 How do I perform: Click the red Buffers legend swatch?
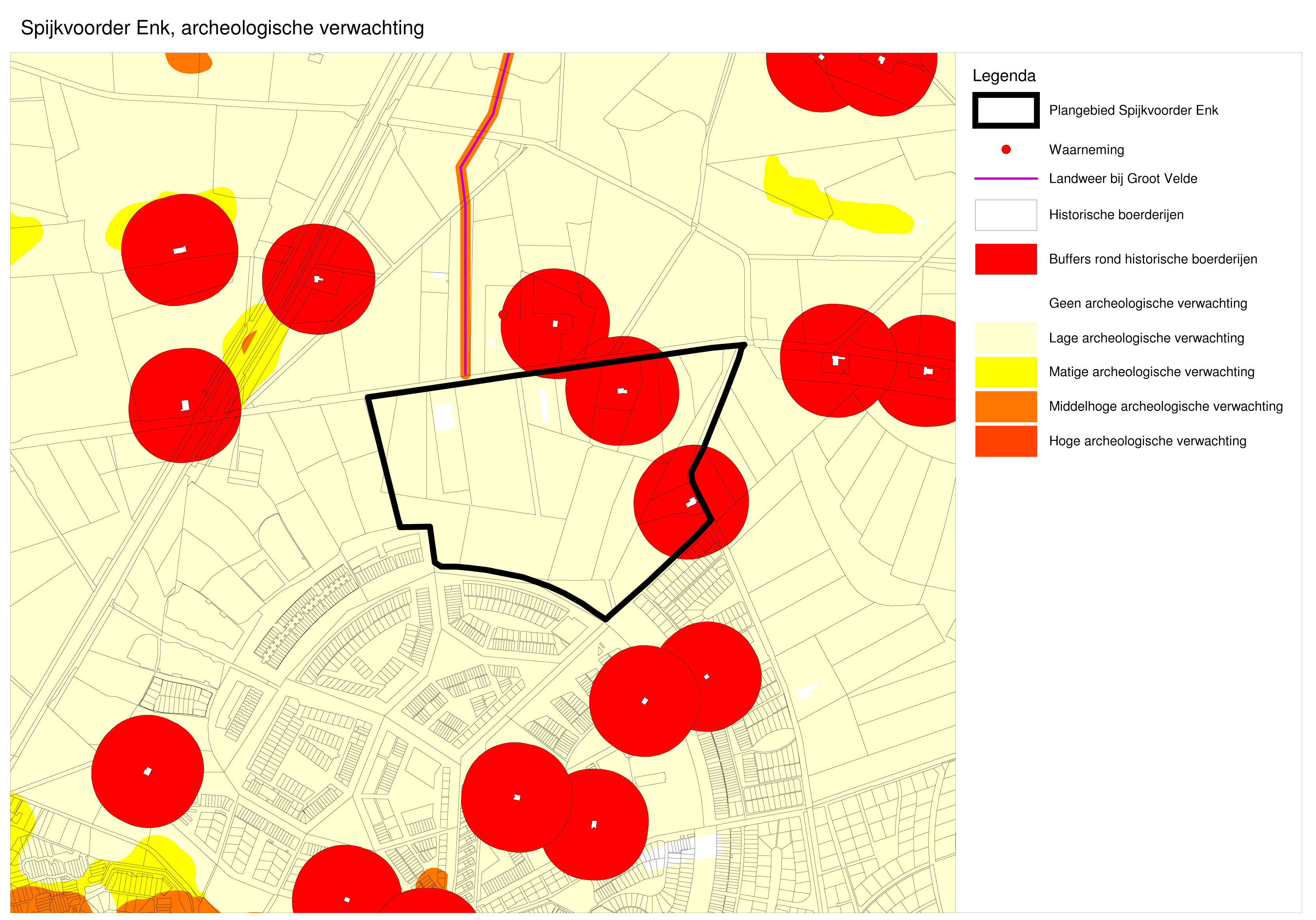[1006, 259]
